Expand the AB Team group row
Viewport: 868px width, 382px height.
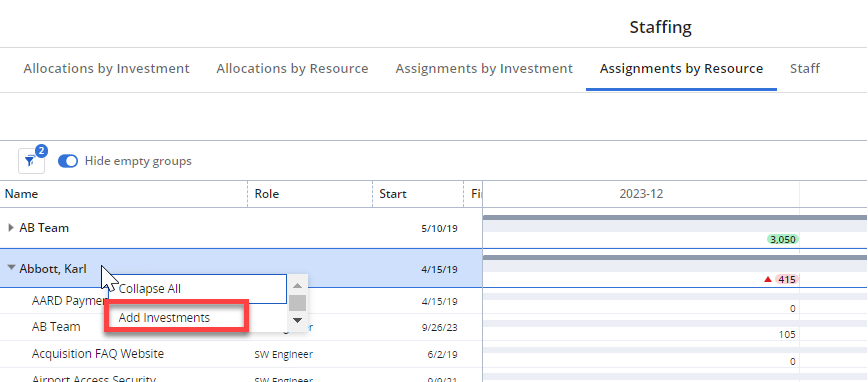tap(11, 228)
